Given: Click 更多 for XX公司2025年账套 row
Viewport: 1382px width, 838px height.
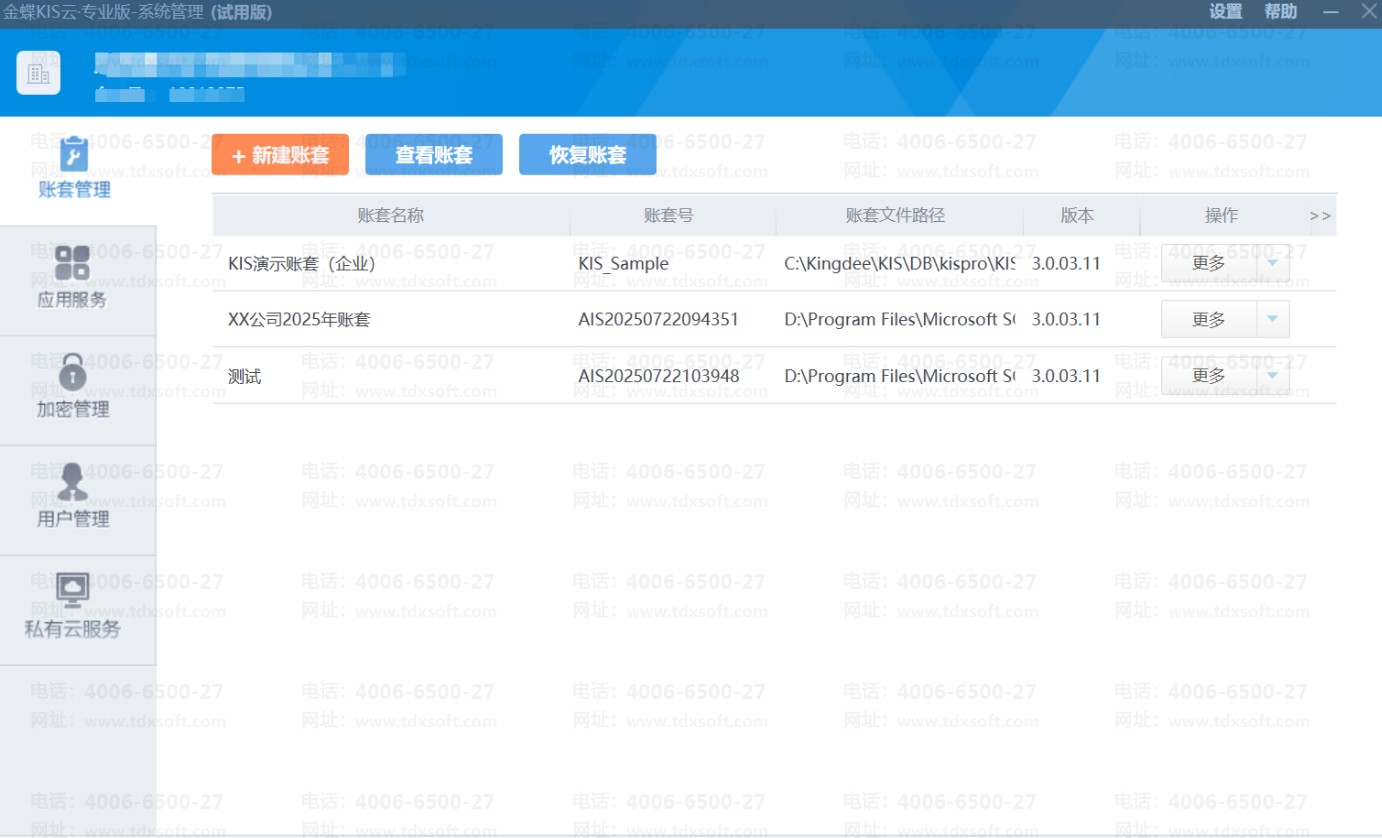Looking at the screenshot, I should (x=1208, y=319).
